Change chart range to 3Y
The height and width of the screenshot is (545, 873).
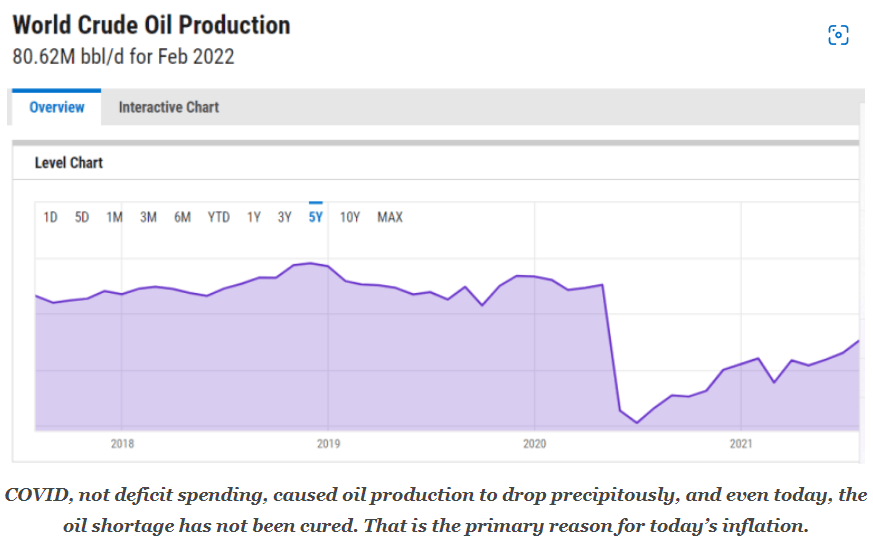tap(285, 217)
